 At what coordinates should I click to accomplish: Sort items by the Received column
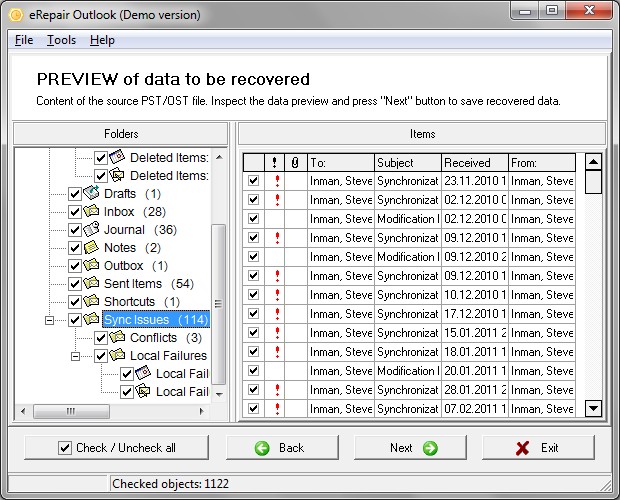click(474, 162)
